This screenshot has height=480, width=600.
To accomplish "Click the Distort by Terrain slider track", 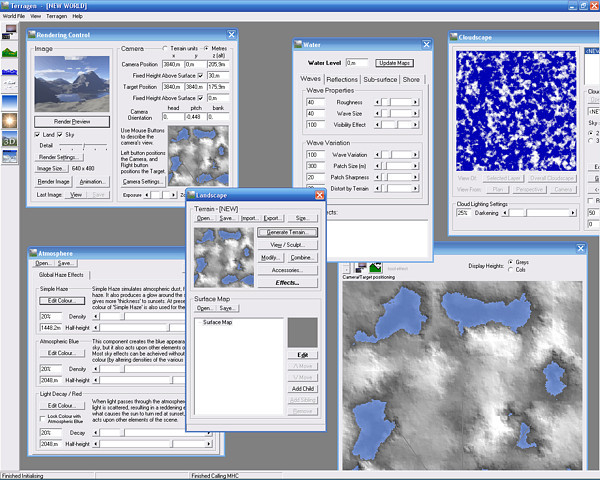I will pos(396,188).
